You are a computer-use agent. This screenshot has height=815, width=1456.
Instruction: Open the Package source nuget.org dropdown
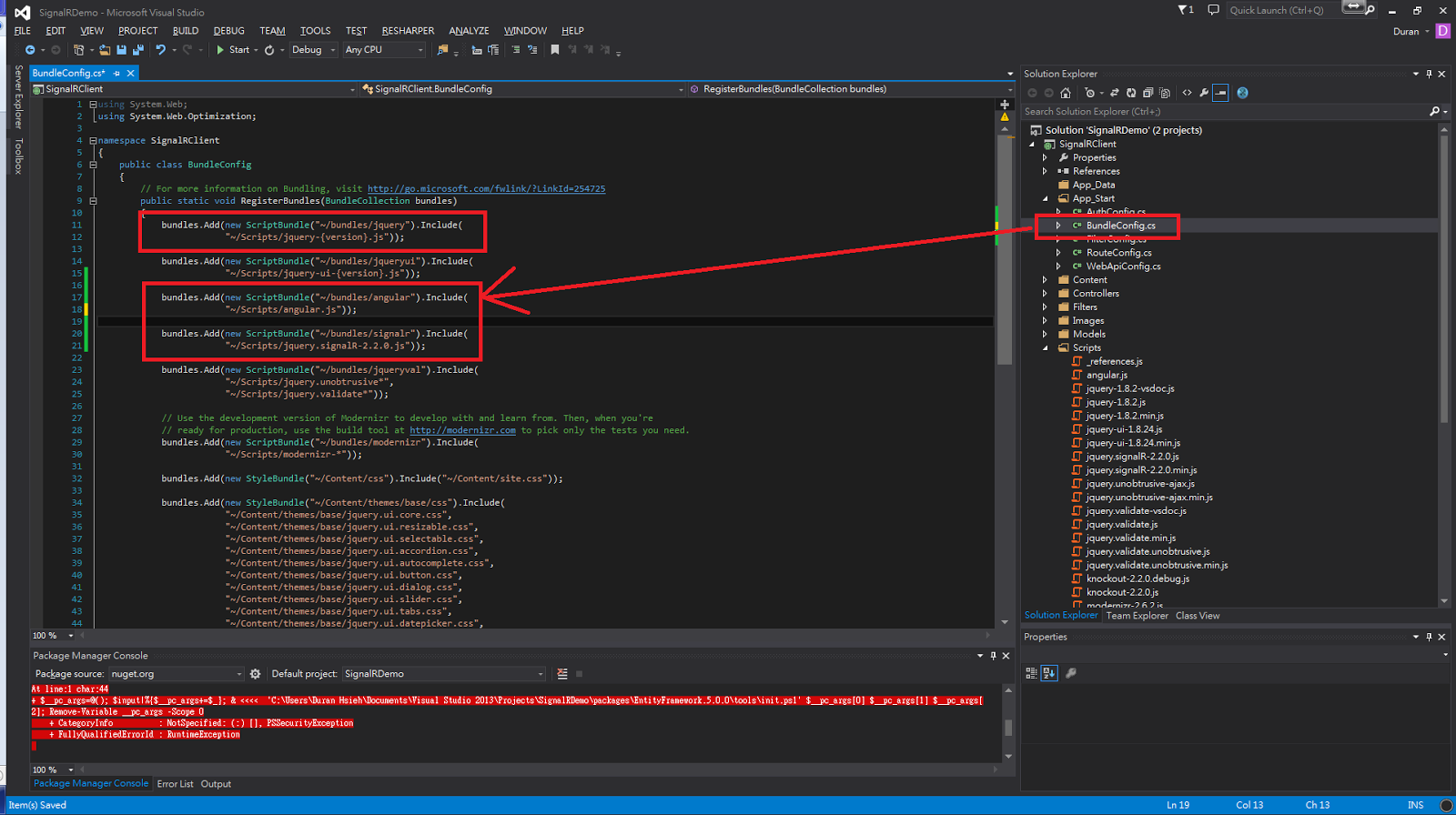pos(176,674)
